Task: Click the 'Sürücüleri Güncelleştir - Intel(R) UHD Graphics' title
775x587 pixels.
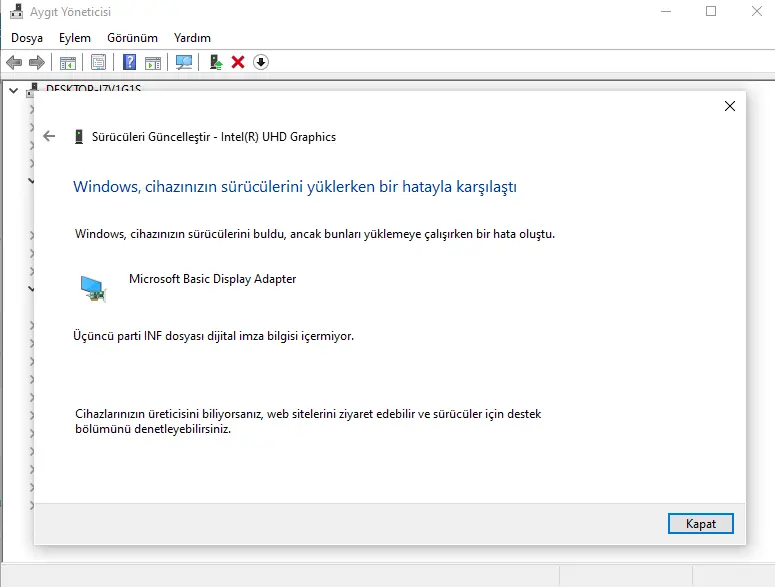Action: coord(214,137)
